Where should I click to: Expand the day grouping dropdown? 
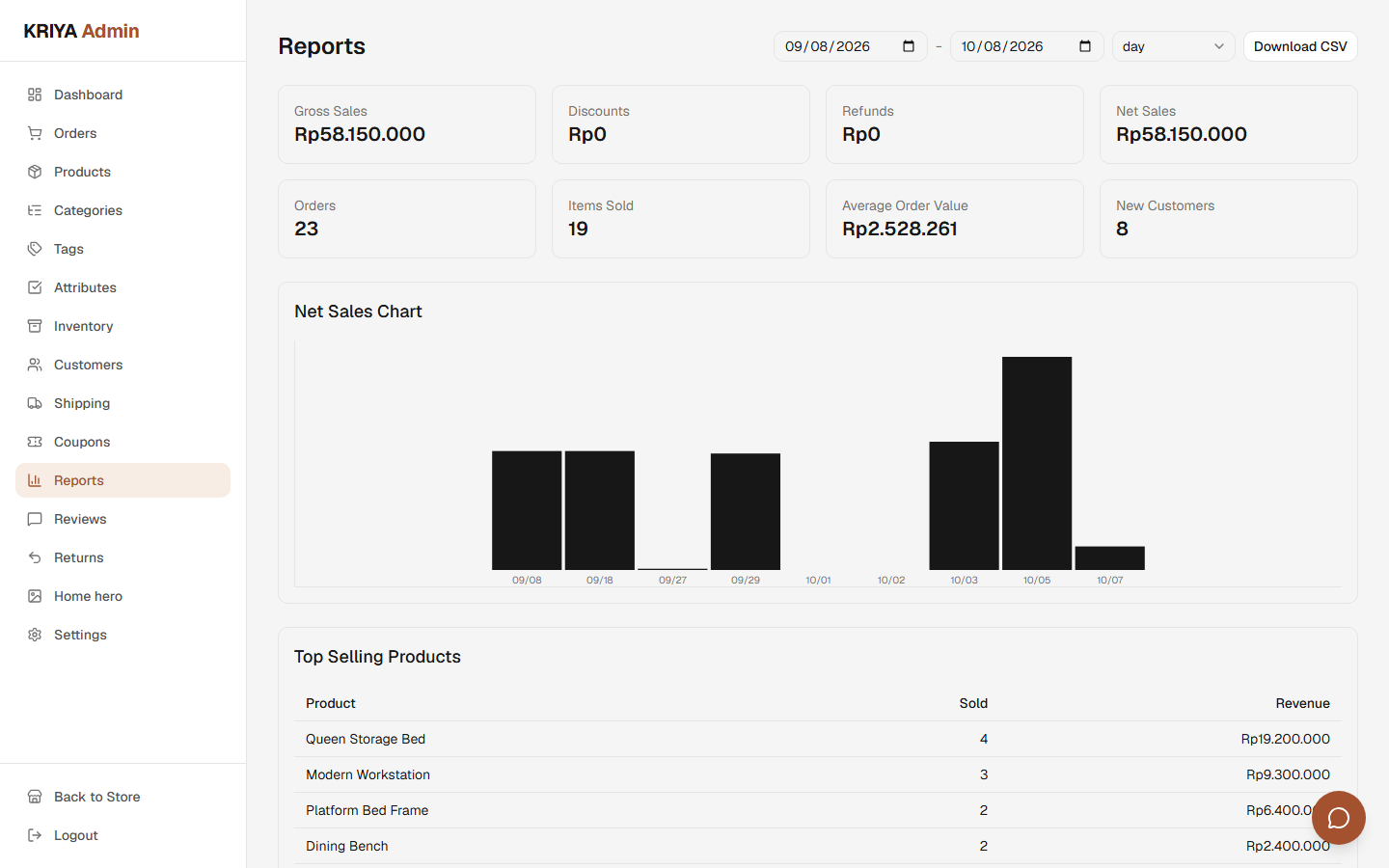[1174, 46]
